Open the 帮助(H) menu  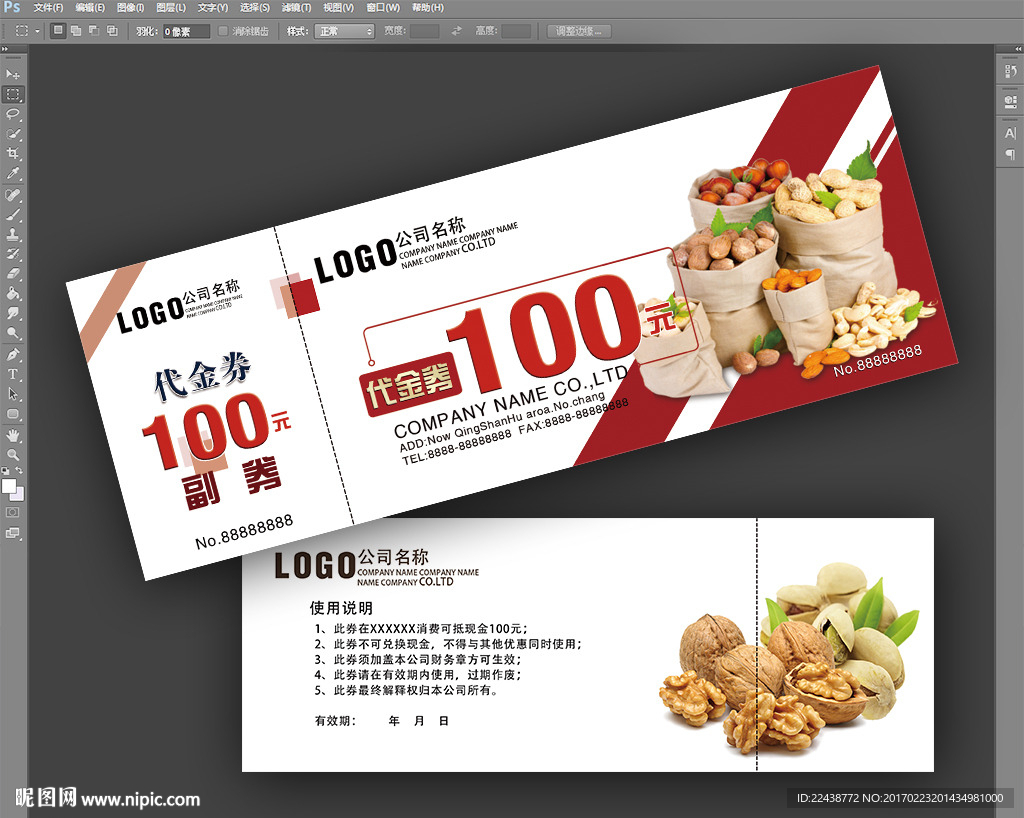click(x=427, y=8)
